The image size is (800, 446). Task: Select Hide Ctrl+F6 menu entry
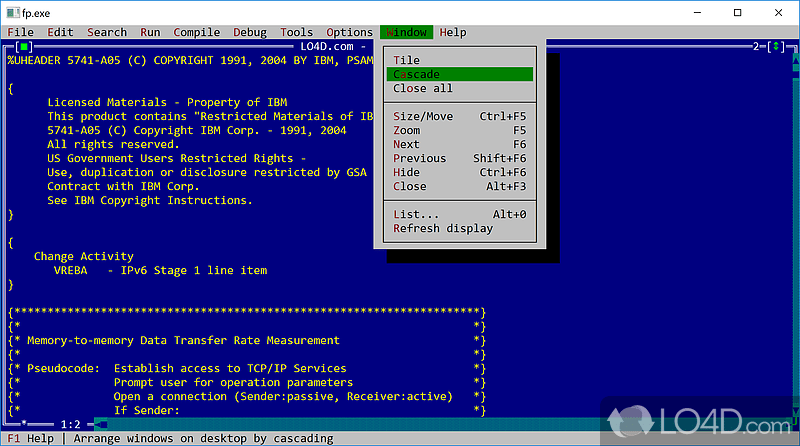coord(460,172)
